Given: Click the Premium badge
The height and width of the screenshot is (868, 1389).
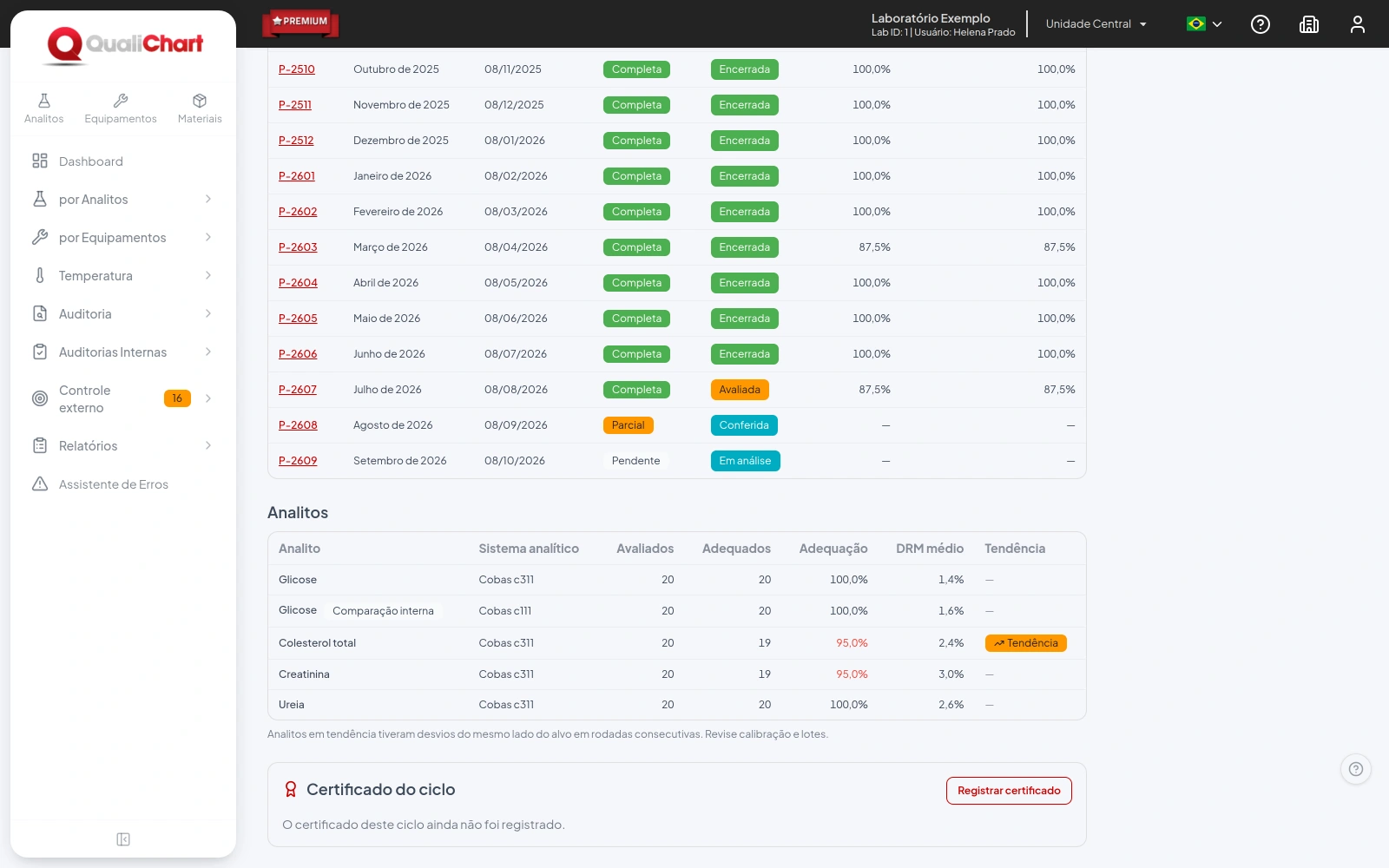Looking at the screenshot, I should pyautogui.click(x=300, y=23).
